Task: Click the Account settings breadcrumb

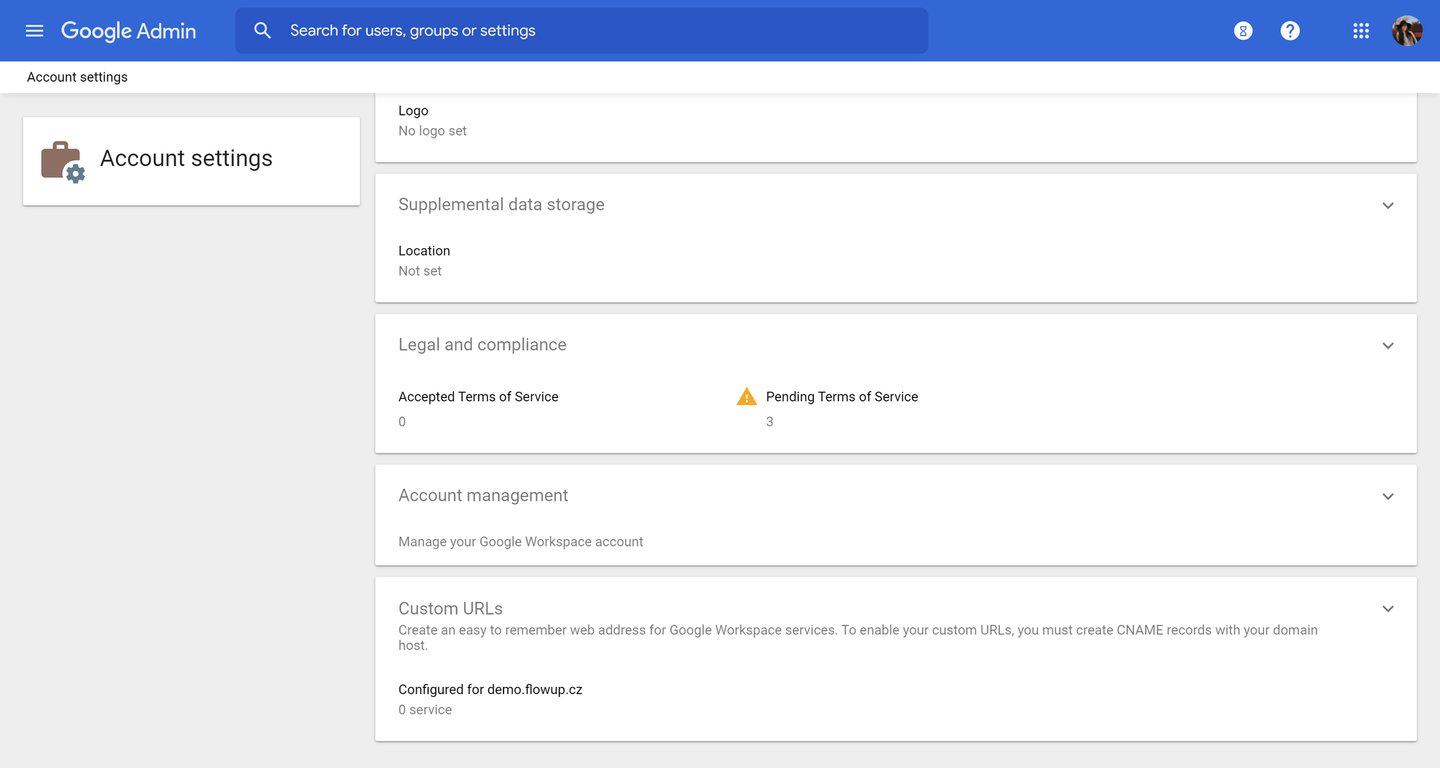Action: click(77, 77)
